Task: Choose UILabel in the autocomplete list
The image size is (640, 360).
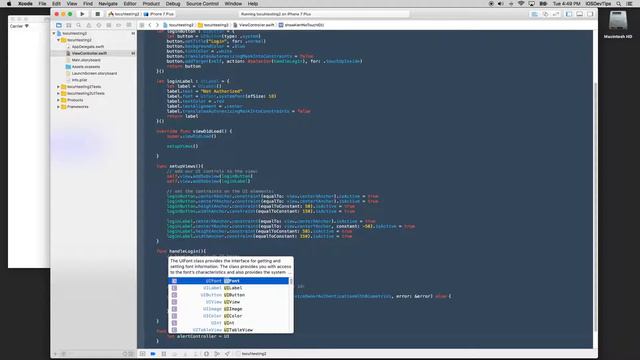Action: [229, 288]
